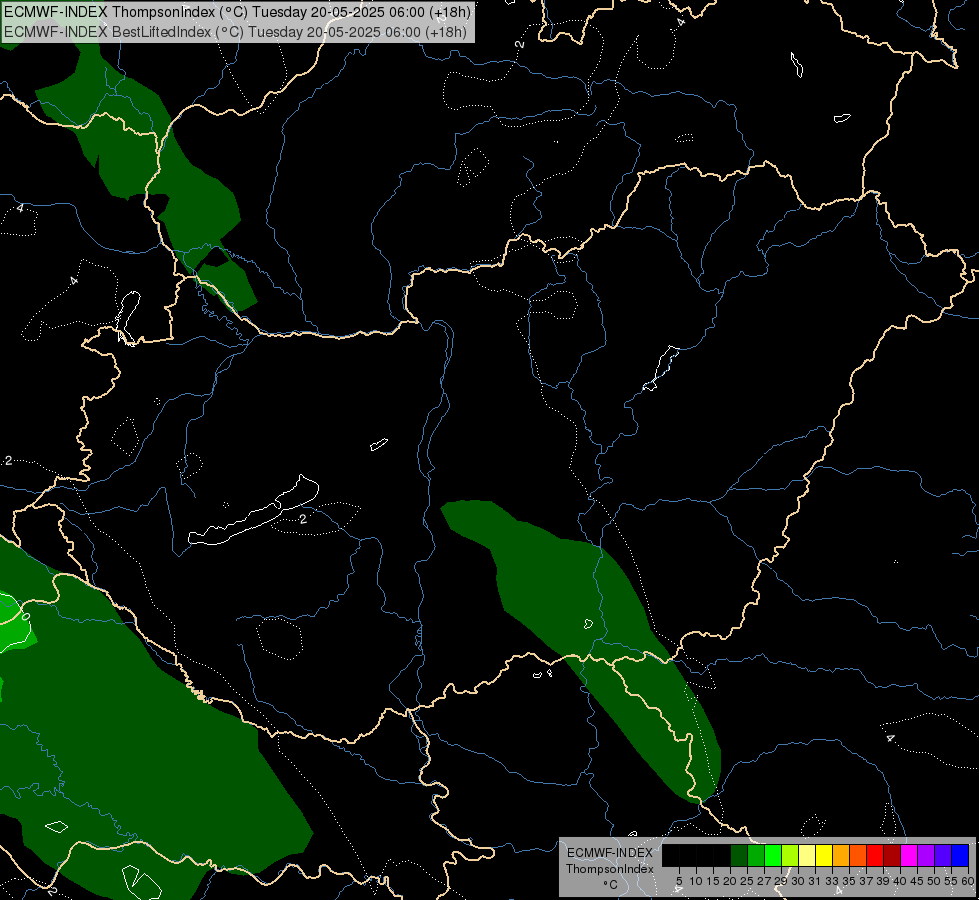Select the purple 45-50 legend swatch

point(926,855)
